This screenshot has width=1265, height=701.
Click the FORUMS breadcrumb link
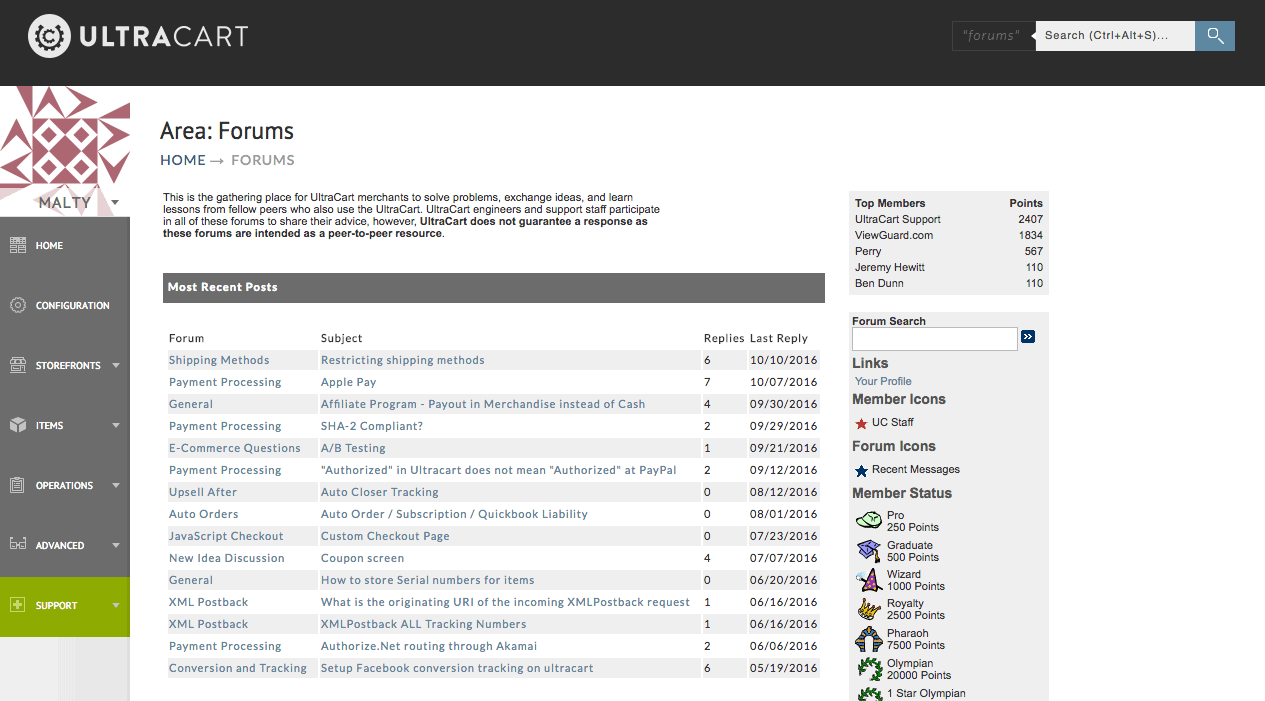pyautogui.click(x=263, y=160)
